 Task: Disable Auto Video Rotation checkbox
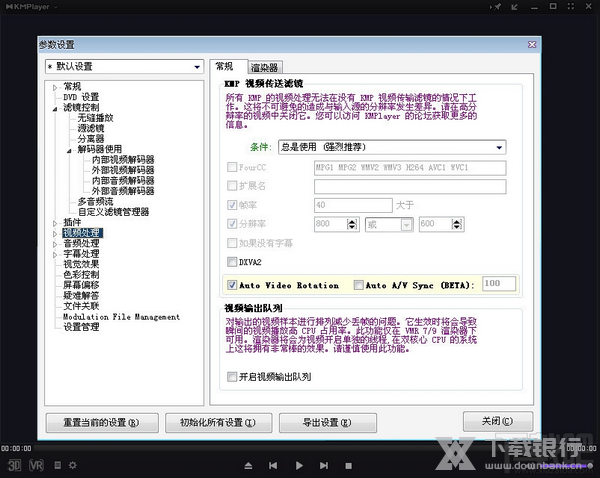[232, 285]
